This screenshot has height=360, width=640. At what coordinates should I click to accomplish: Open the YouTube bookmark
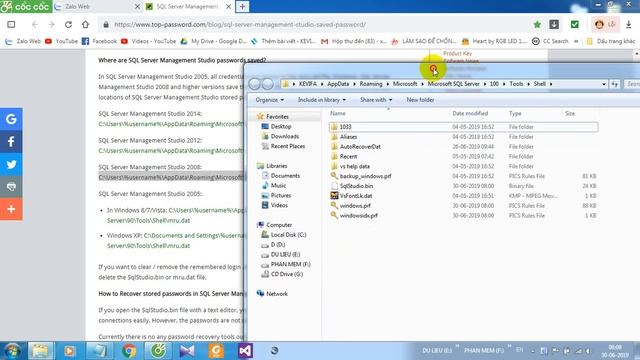coord(62,41)
